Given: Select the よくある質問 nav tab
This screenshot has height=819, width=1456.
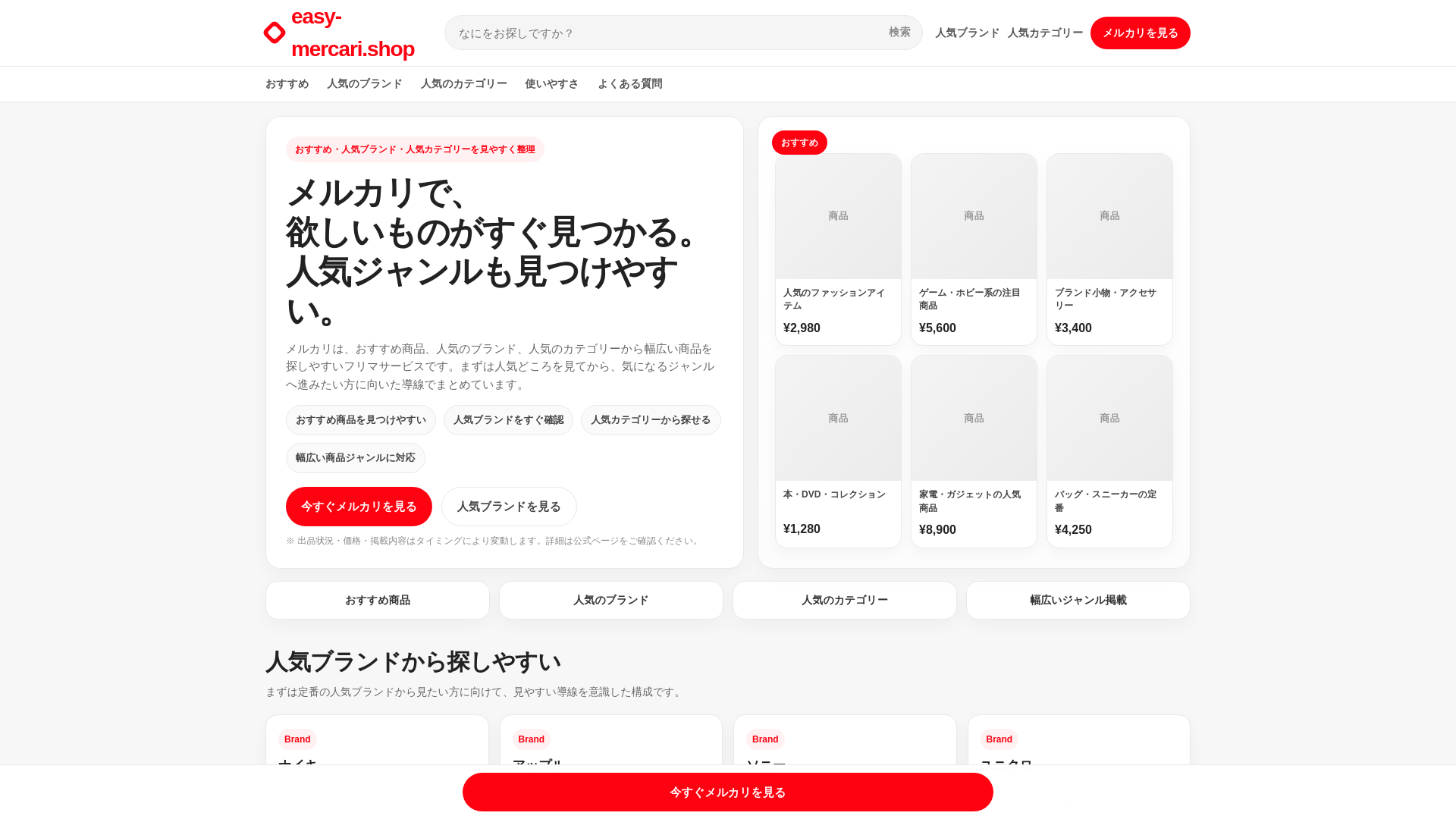Looking at the screenshot, I should (x=630, y=83).
